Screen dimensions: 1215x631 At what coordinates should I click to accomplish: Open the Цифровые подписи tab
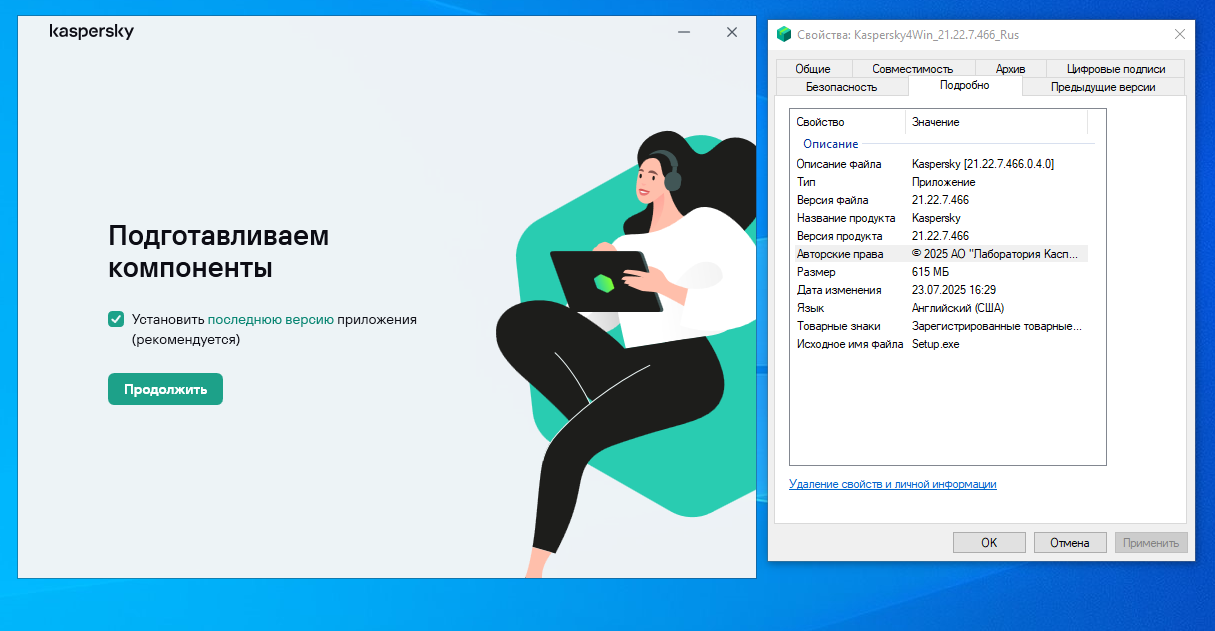(x=1115, y=69)
